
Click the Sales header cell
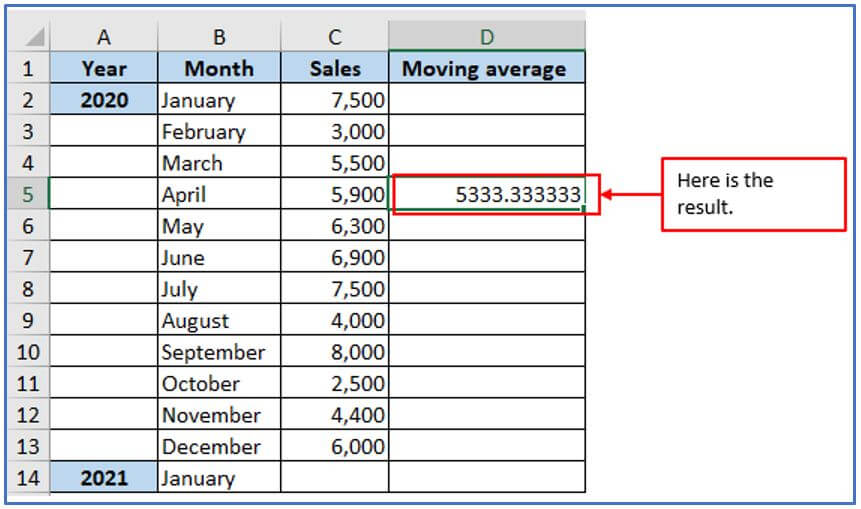(x=334, y=68)
